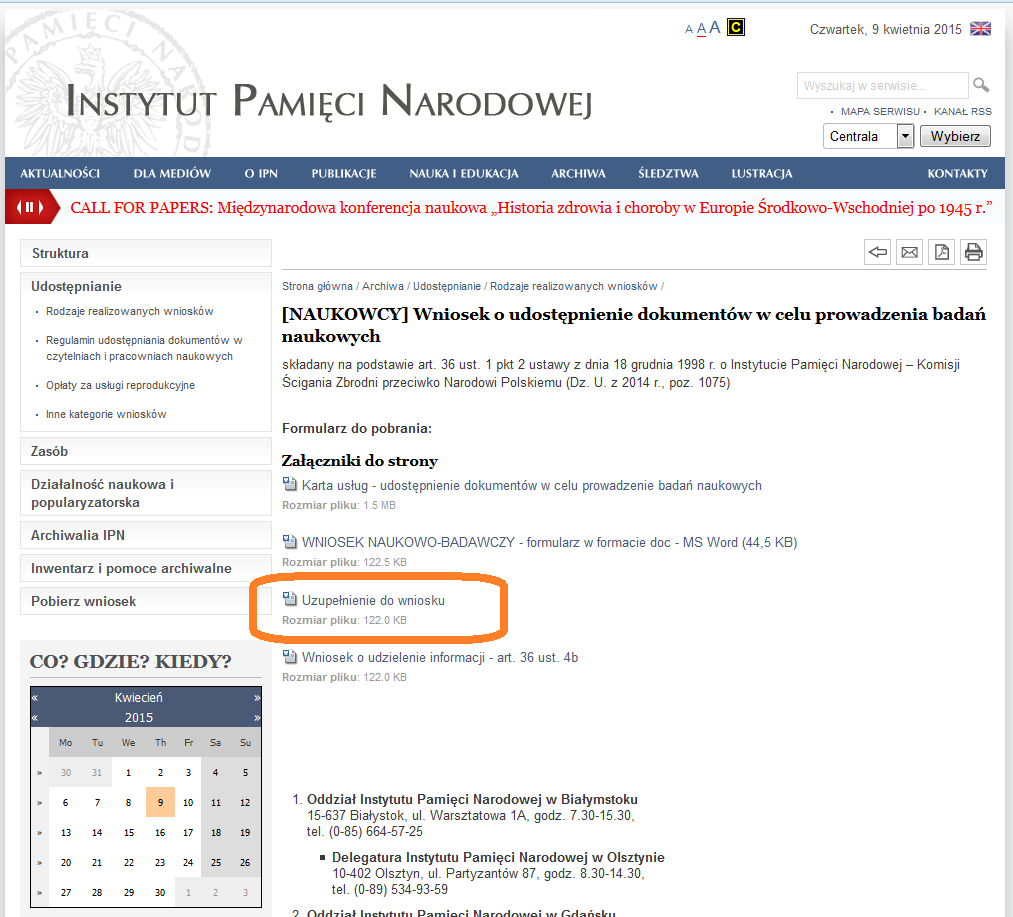Open the NAUKA I EDUKACJA menu

464,173
